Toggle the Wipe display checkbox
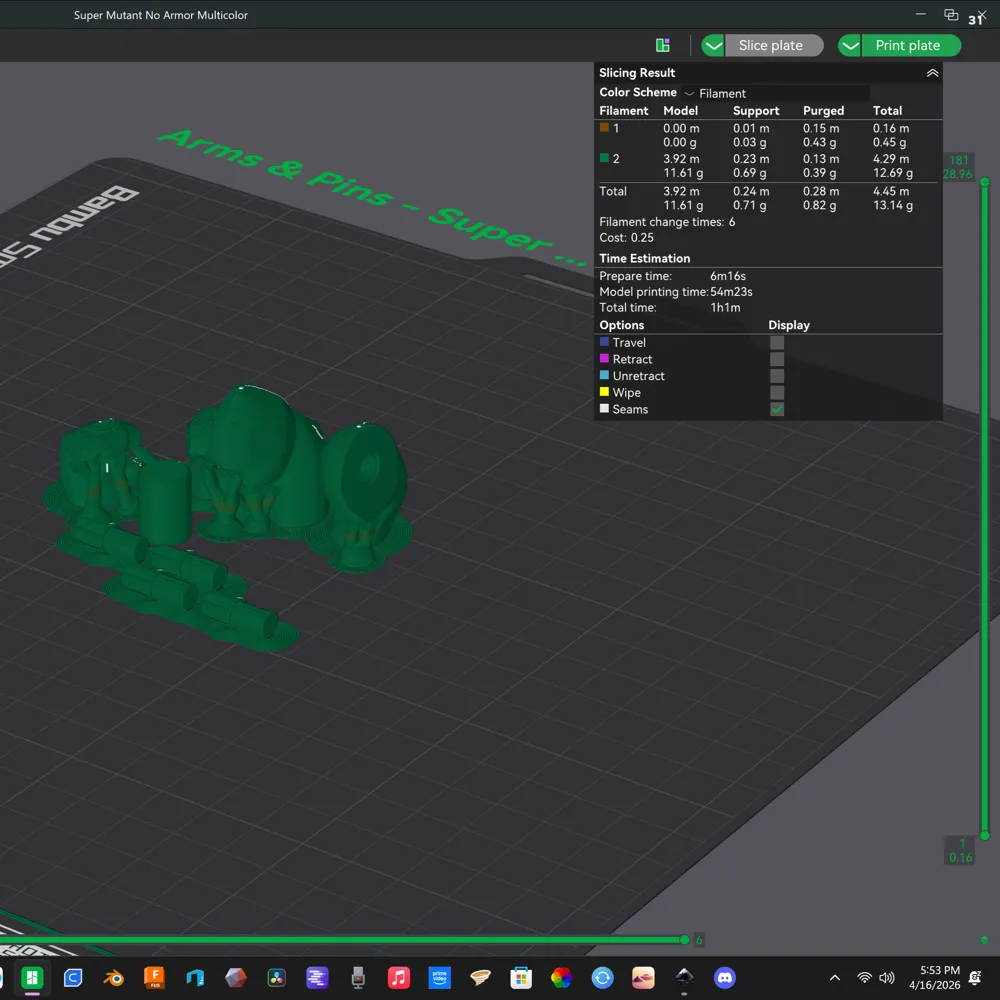1000x1000 pixels. coord(777,392)
